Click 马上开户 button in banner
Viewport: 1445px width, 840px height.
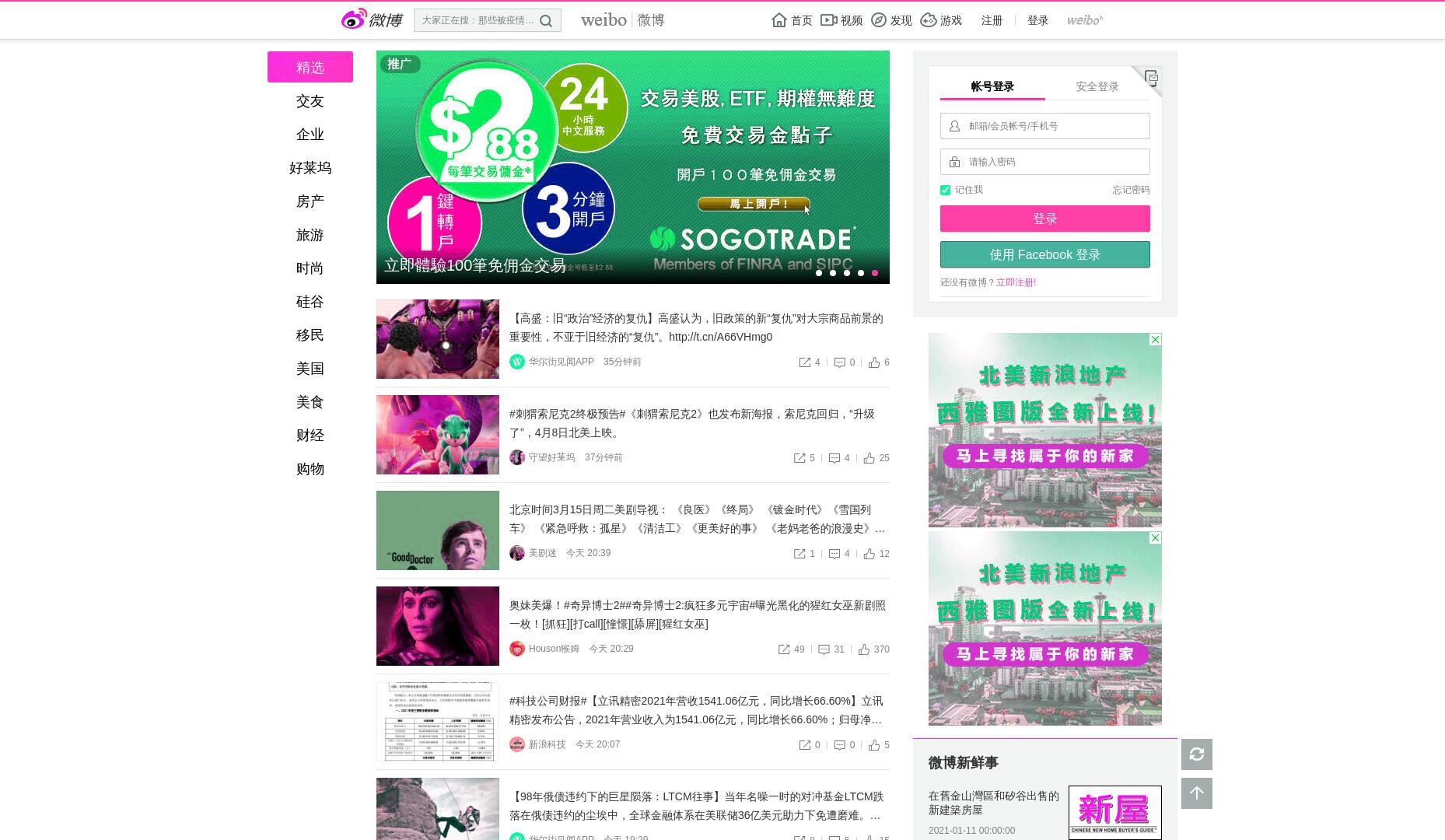(754, 204)
